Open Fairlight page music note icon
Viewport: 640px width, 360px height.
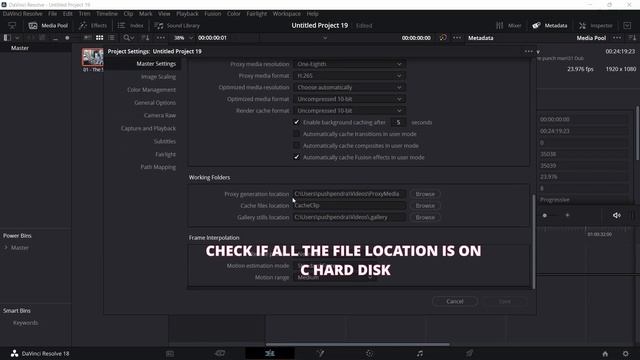[x=420, y=353]
